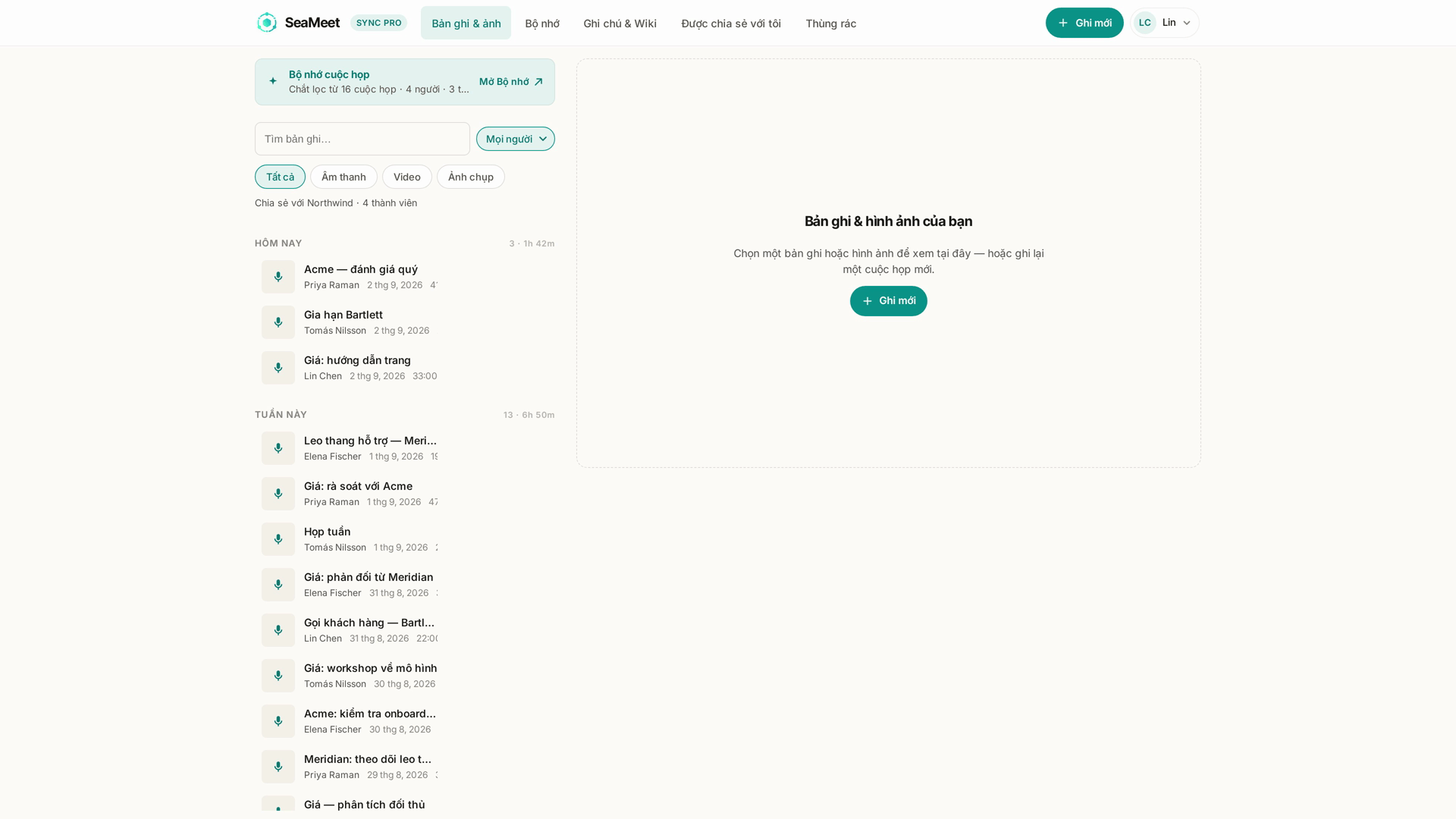
Task: Click the SeaMeet logo icon
Action: [267, 23]
